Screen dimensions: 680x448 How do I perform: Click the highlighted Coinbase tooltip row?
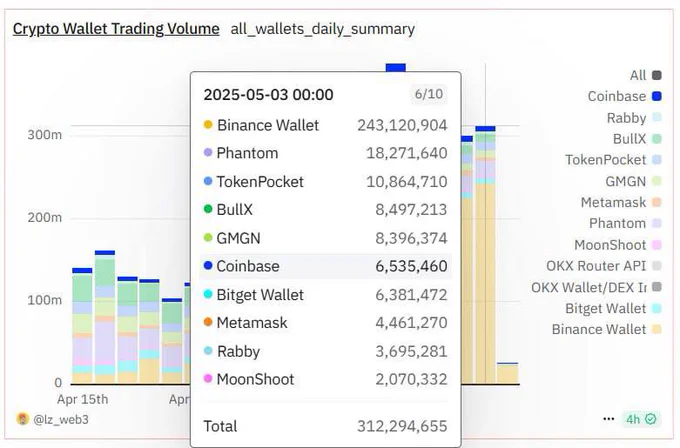pyautogui.click(x=325, y=266)
